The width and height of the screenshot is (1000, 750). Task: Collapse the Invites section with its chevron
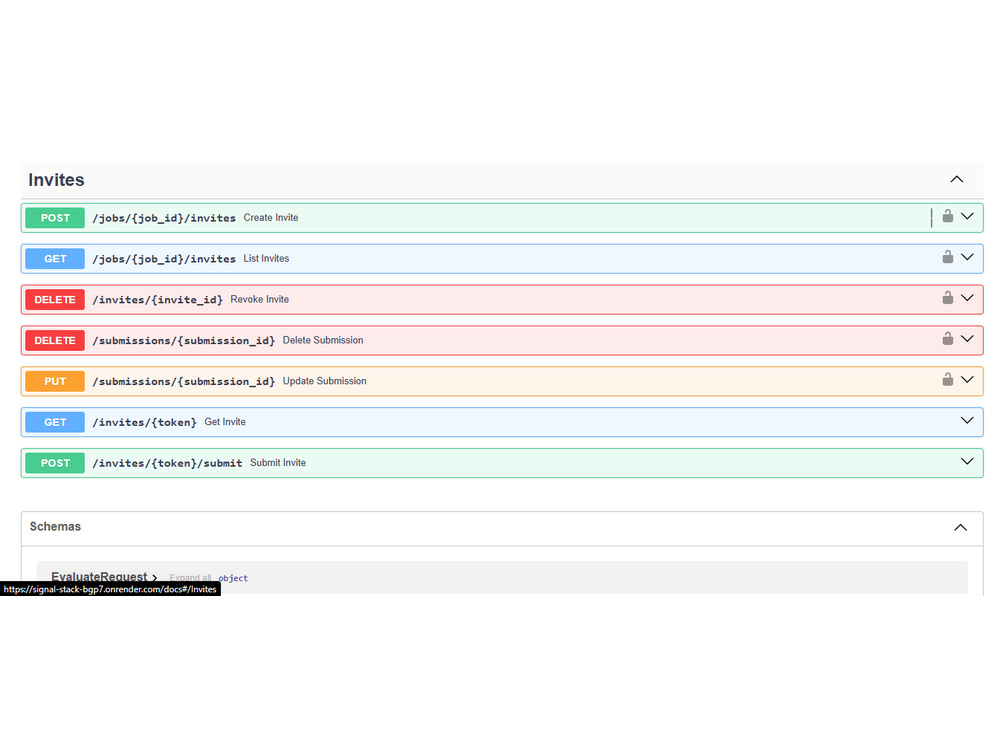[x=957, y=179]
